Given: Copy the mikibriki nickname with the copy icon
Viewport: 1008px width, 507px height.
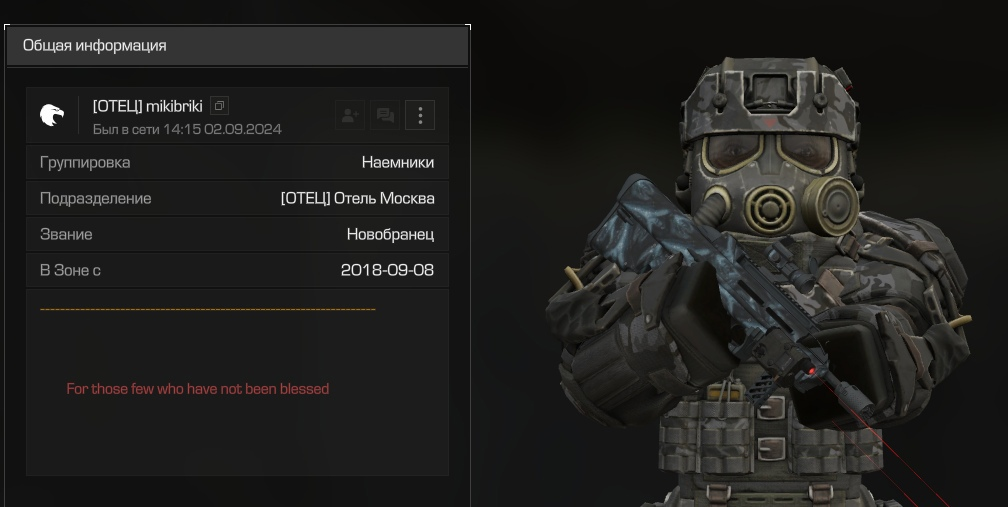Looking at the screenshot, I should click(219, 106).
